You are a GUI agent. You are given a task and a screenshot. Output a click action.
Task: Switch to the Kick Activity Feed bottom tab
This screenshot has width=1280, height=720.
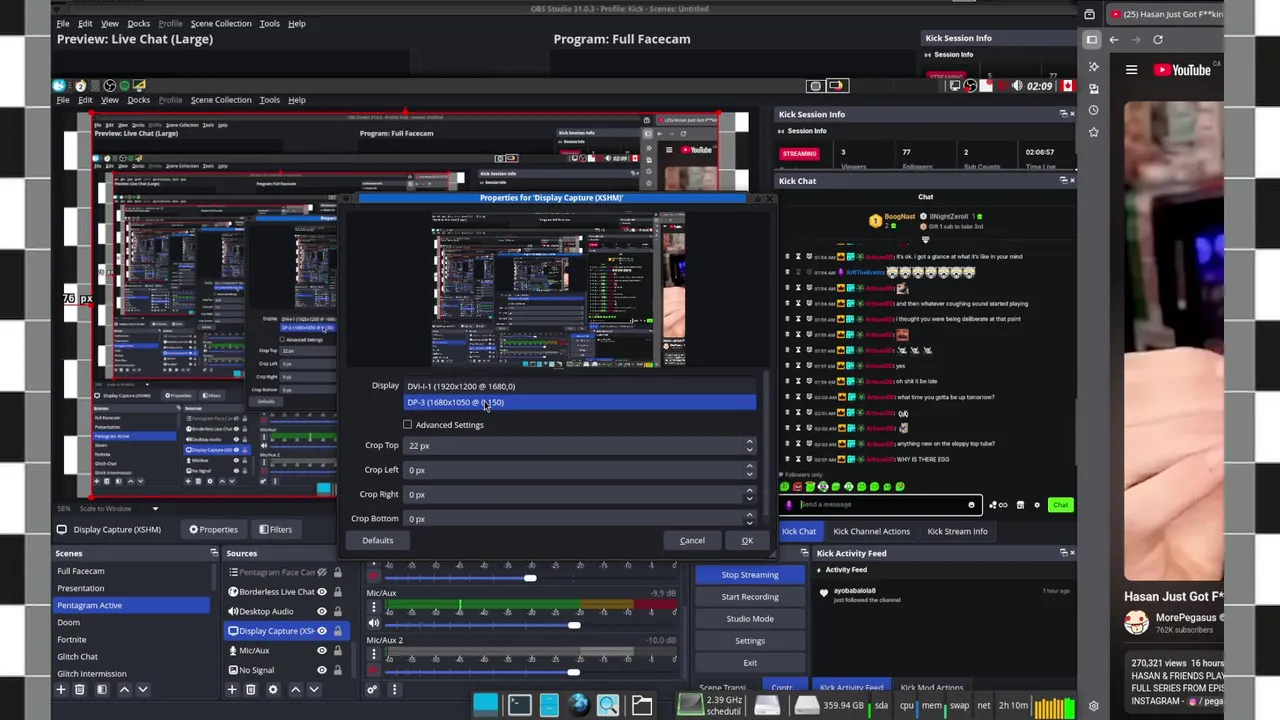pos(851,688)
